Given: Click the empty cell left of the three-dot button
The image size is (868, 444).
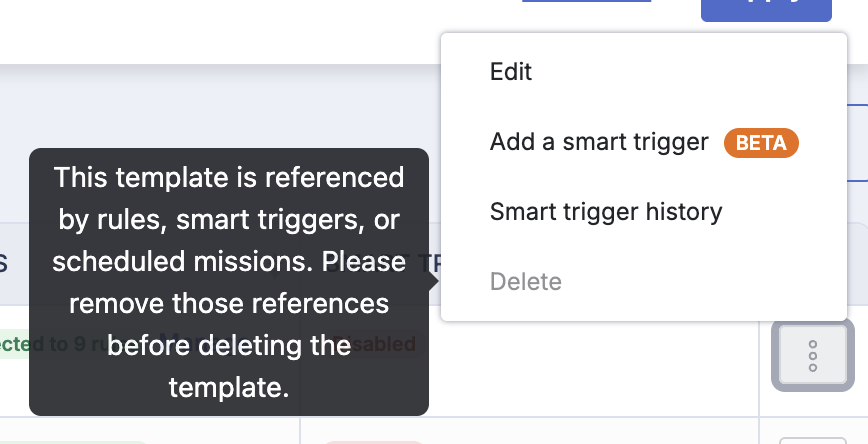Looking at the screenshot, I should pyautogui.click(x=529, y=360).
